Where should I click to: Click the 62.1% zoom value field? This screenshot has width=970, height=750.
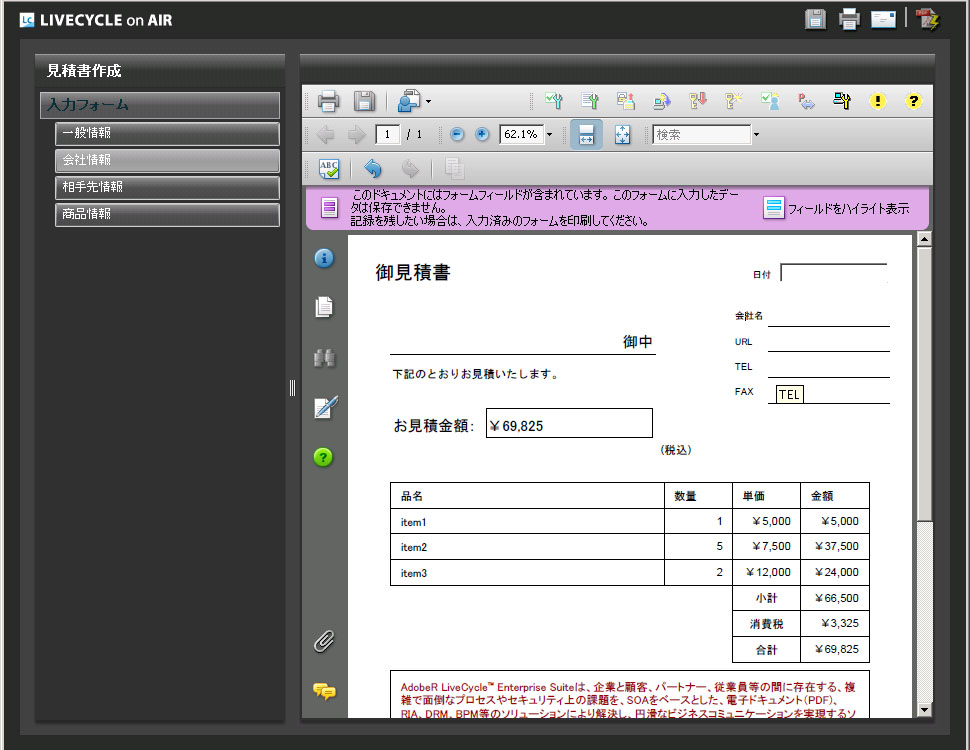tap(521, 134)
